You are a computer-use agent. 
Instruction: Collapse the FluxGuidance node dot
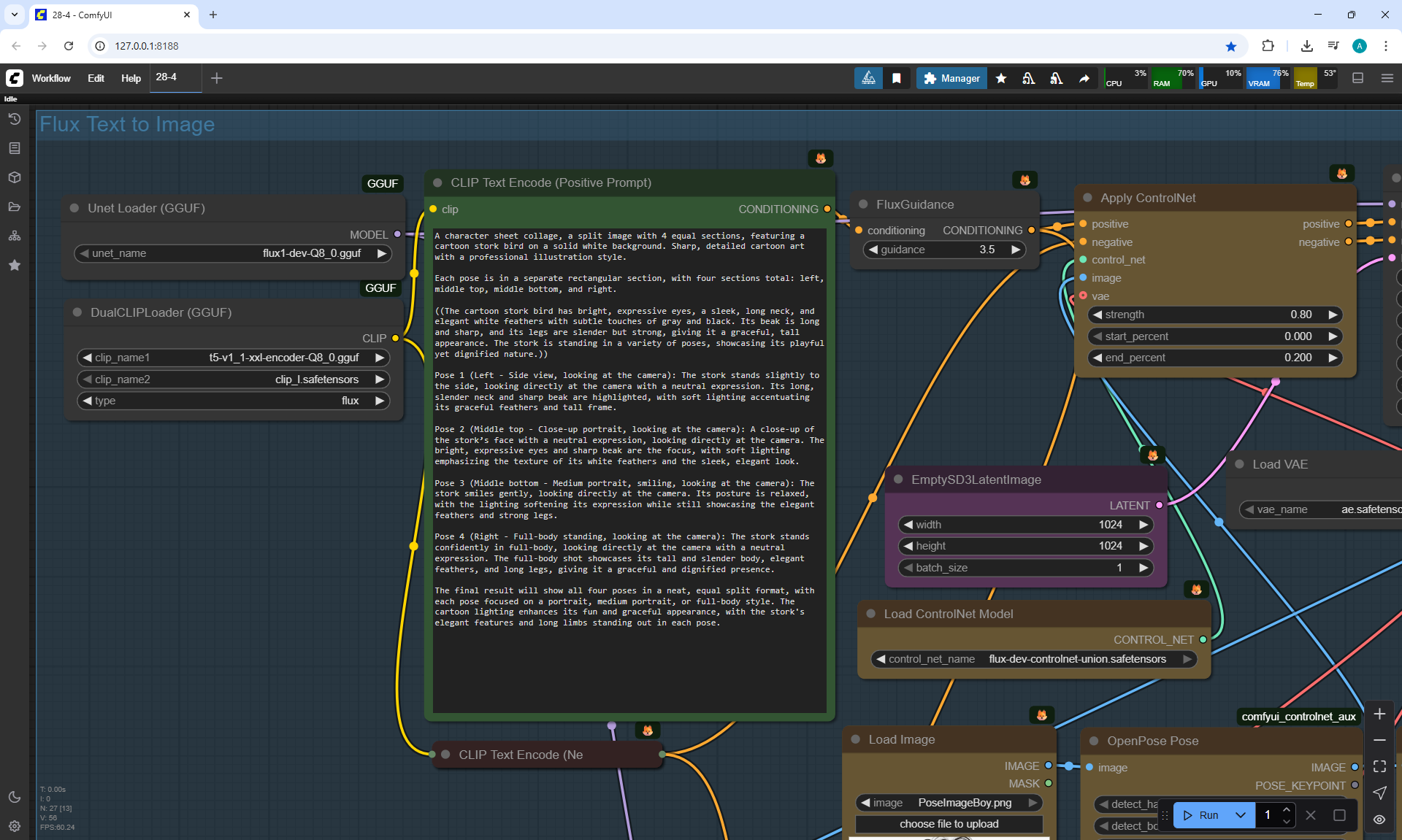[863, 204]
